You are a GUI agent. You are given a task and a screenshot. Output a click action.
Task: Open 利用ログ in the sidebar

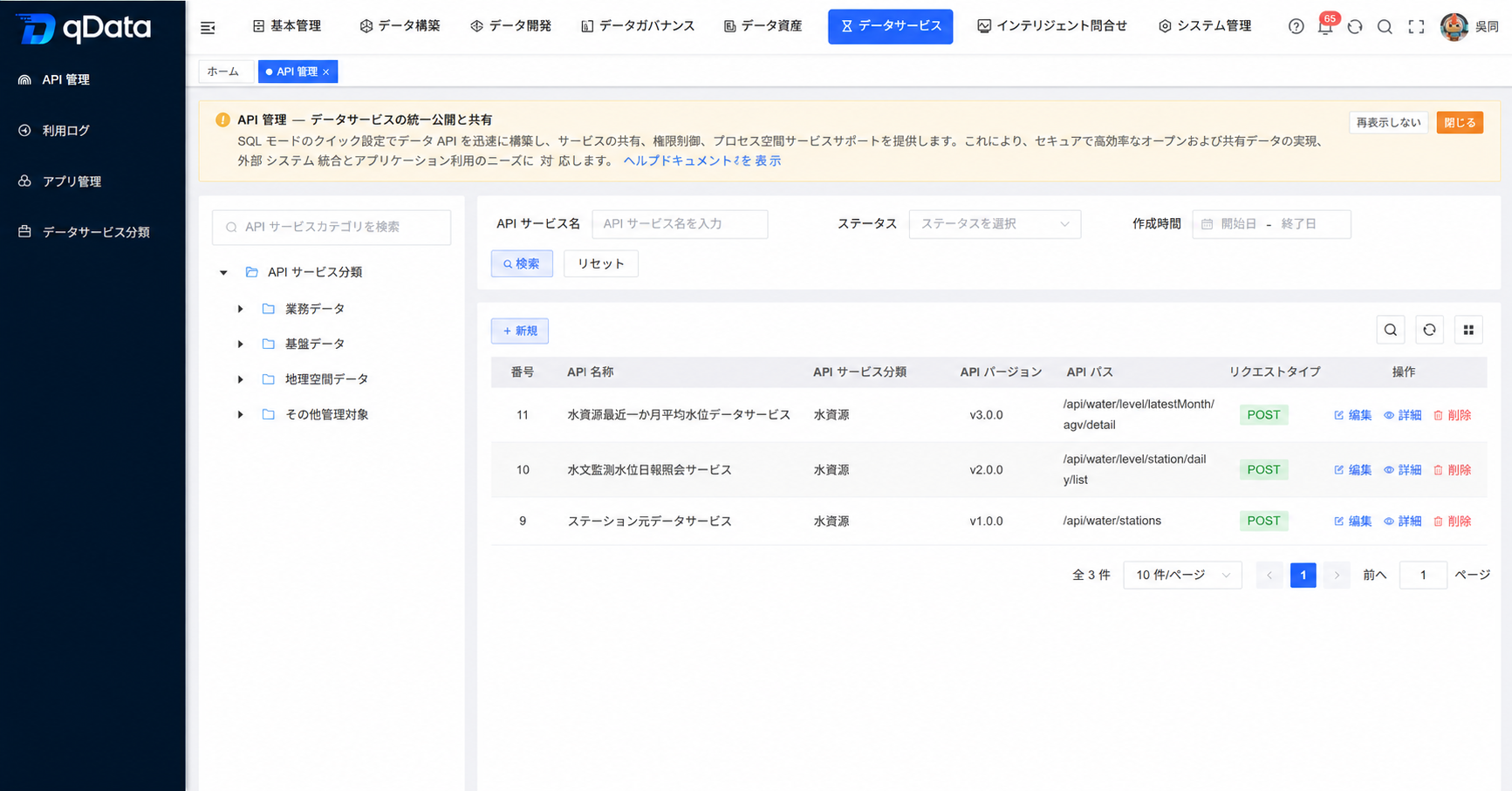point(92,130)
